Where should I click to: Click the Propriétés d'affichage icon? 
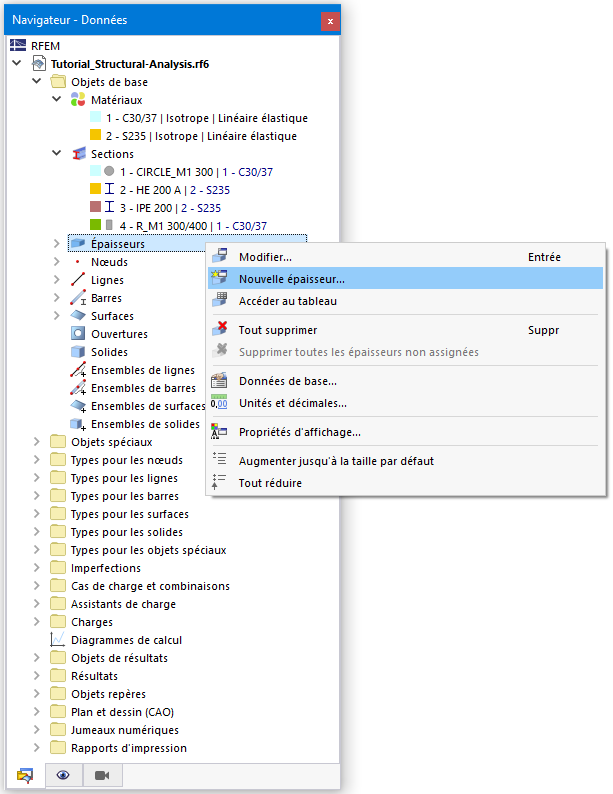click(219, 431)
